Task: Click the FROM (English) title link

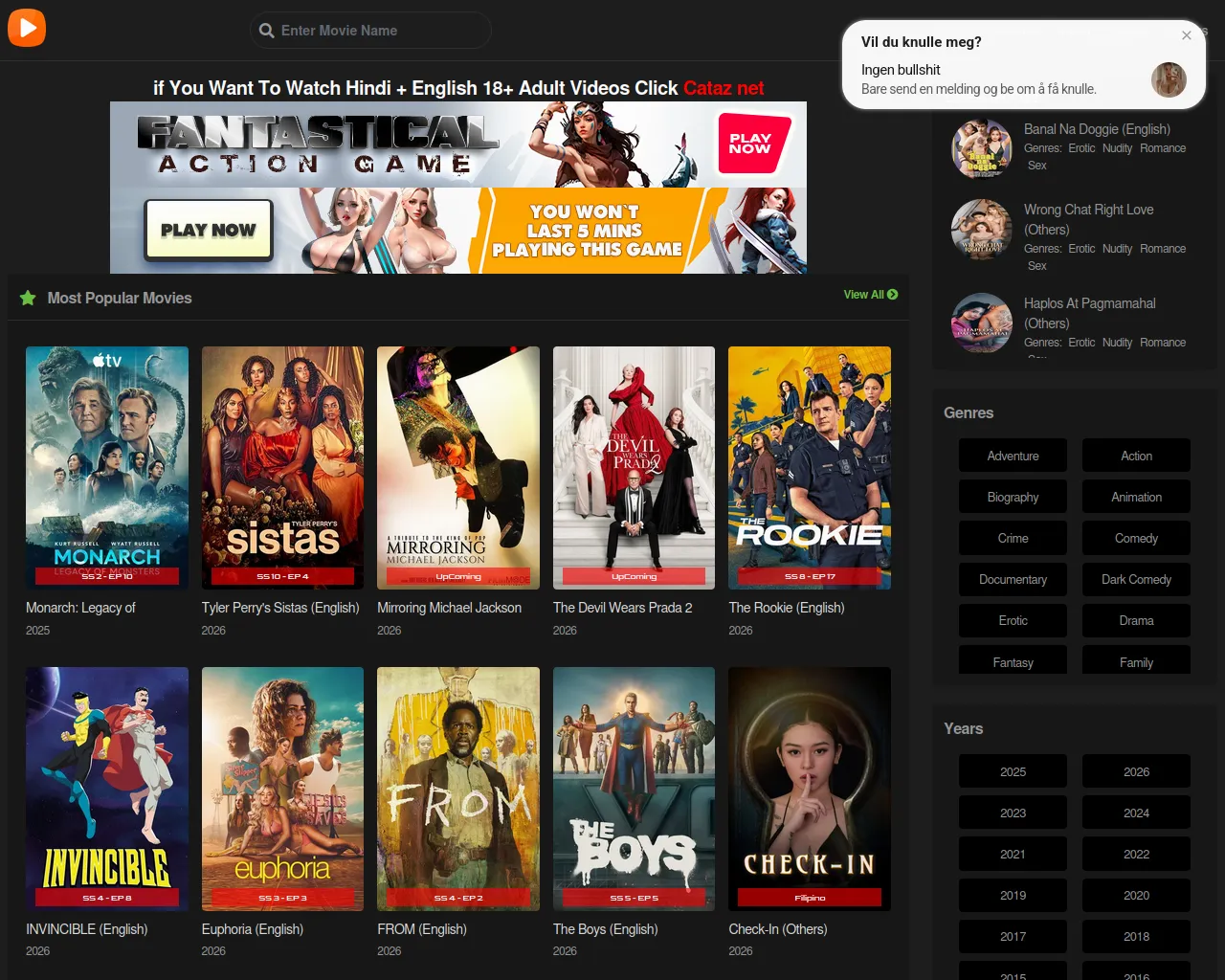Action: point(422,929)
